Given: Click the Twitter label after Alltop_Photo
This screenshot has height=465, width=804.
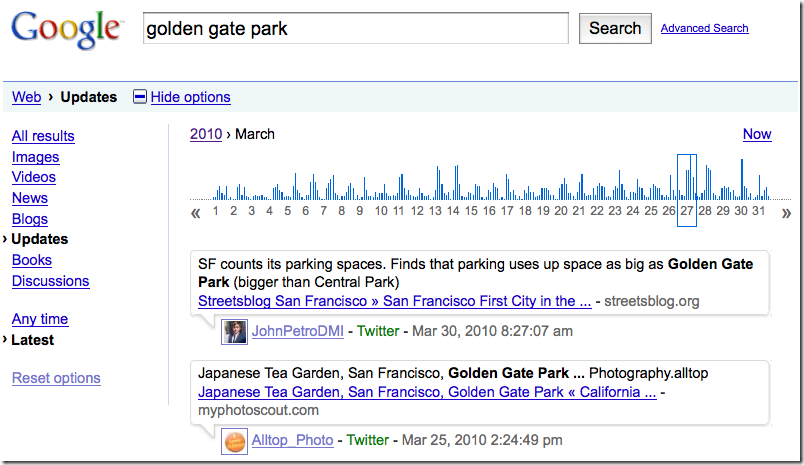Looking at the screenshot, I should coord(368,440).
